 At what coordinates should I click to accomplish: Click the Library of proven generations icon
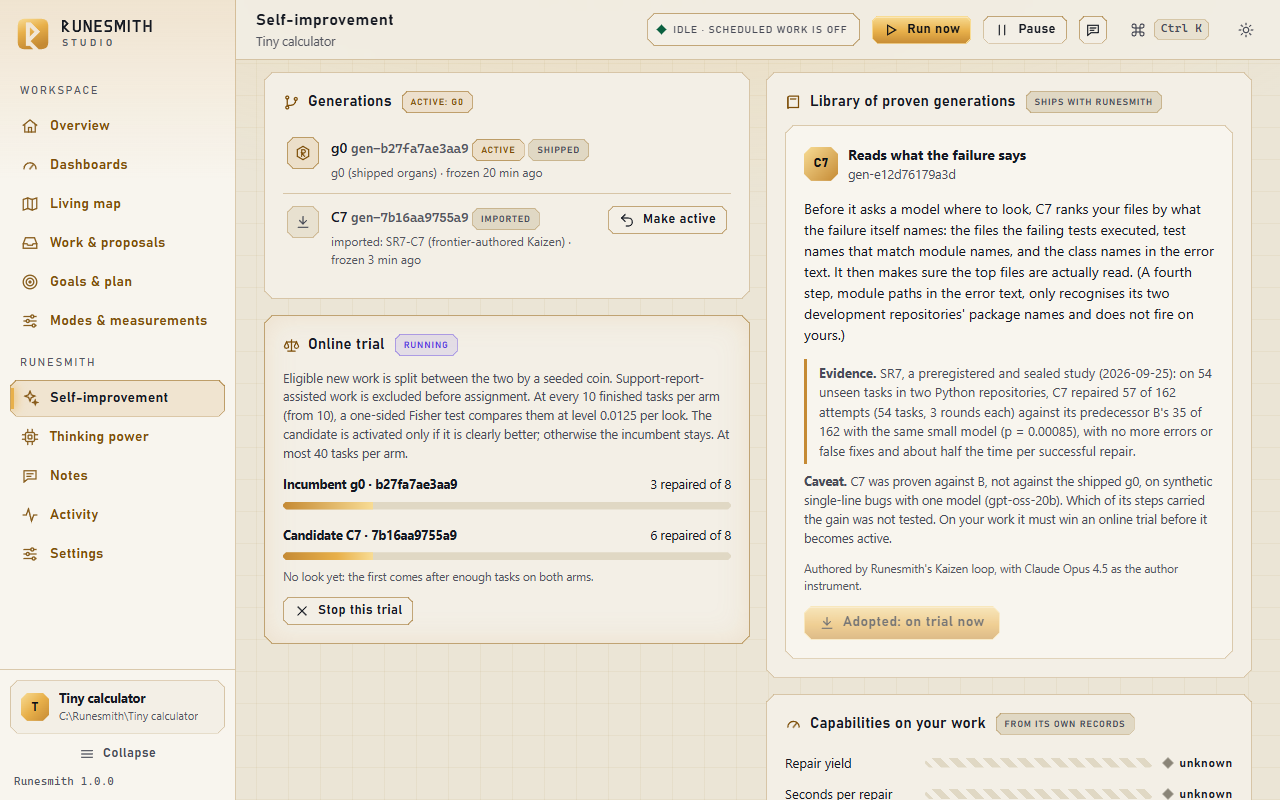pos(793,102)
